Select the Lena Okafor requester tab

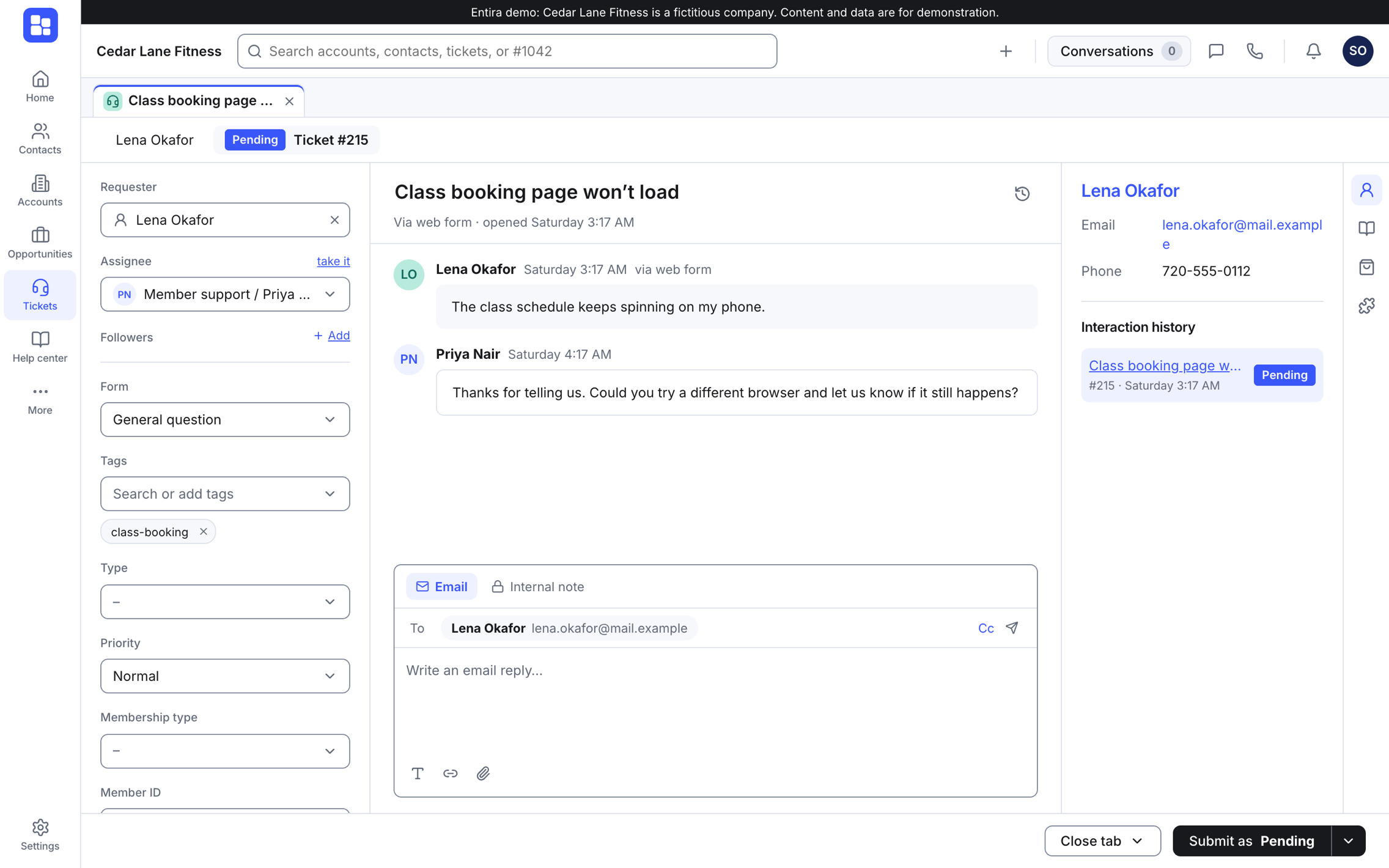coord(155,140)
